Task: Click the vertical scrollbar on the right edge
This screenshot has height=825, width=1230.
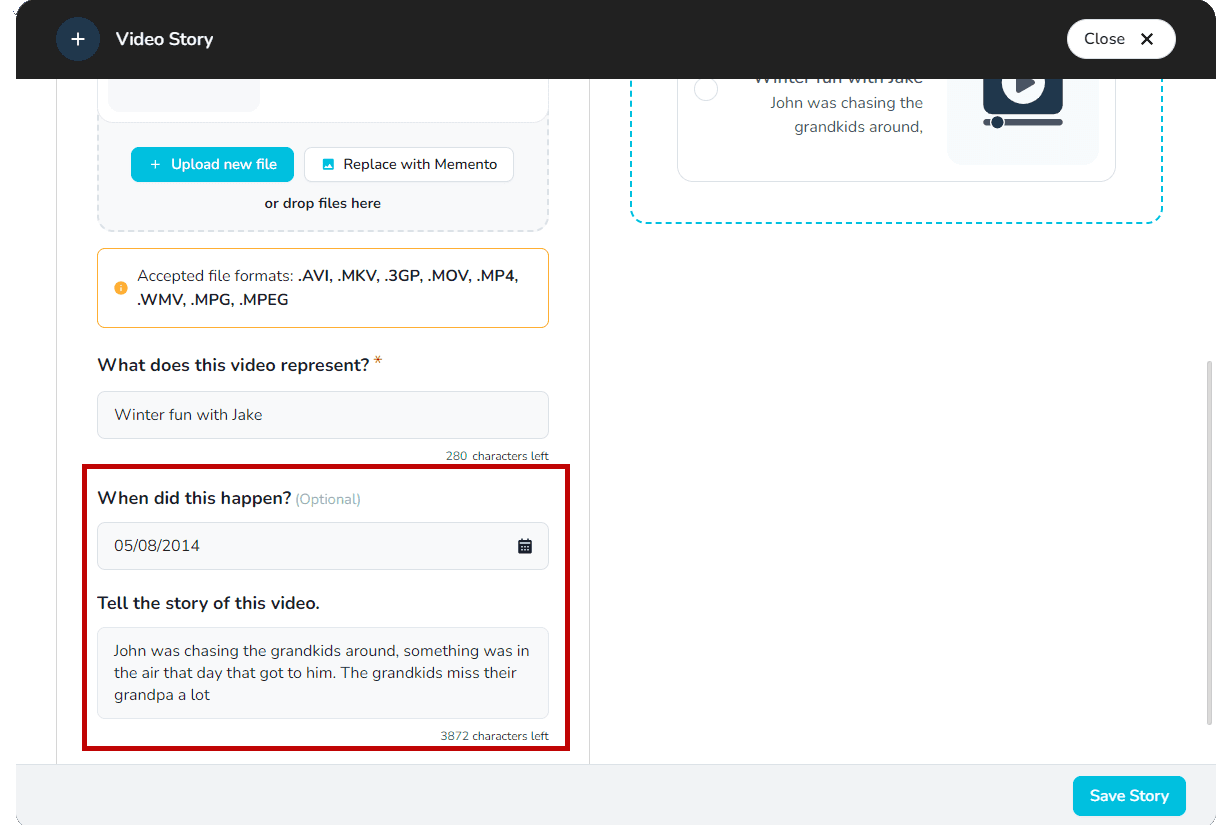Action: pos(1210,540)
